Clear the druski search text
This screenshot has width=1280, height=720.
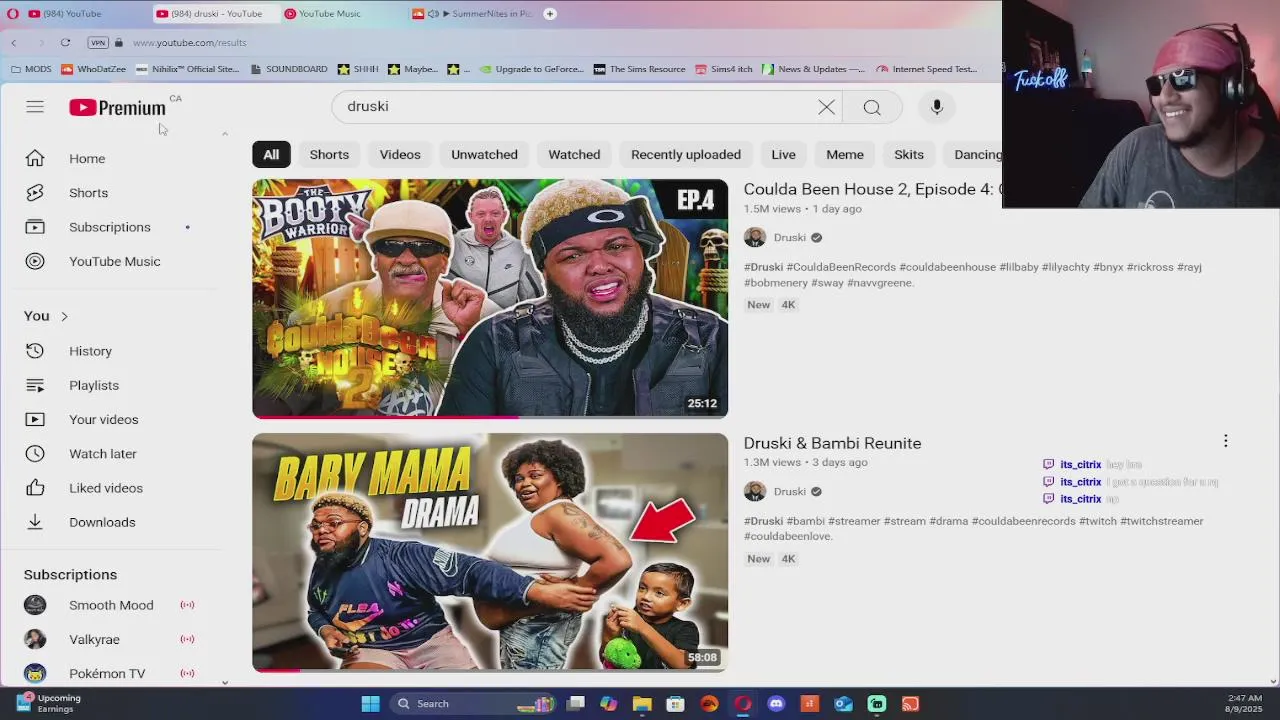tap(826, 107)
